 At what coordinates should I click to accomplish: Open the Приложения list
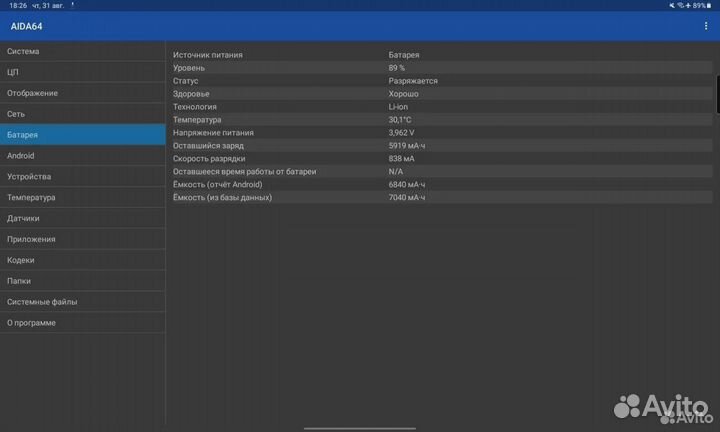click(x=83, y=239)
